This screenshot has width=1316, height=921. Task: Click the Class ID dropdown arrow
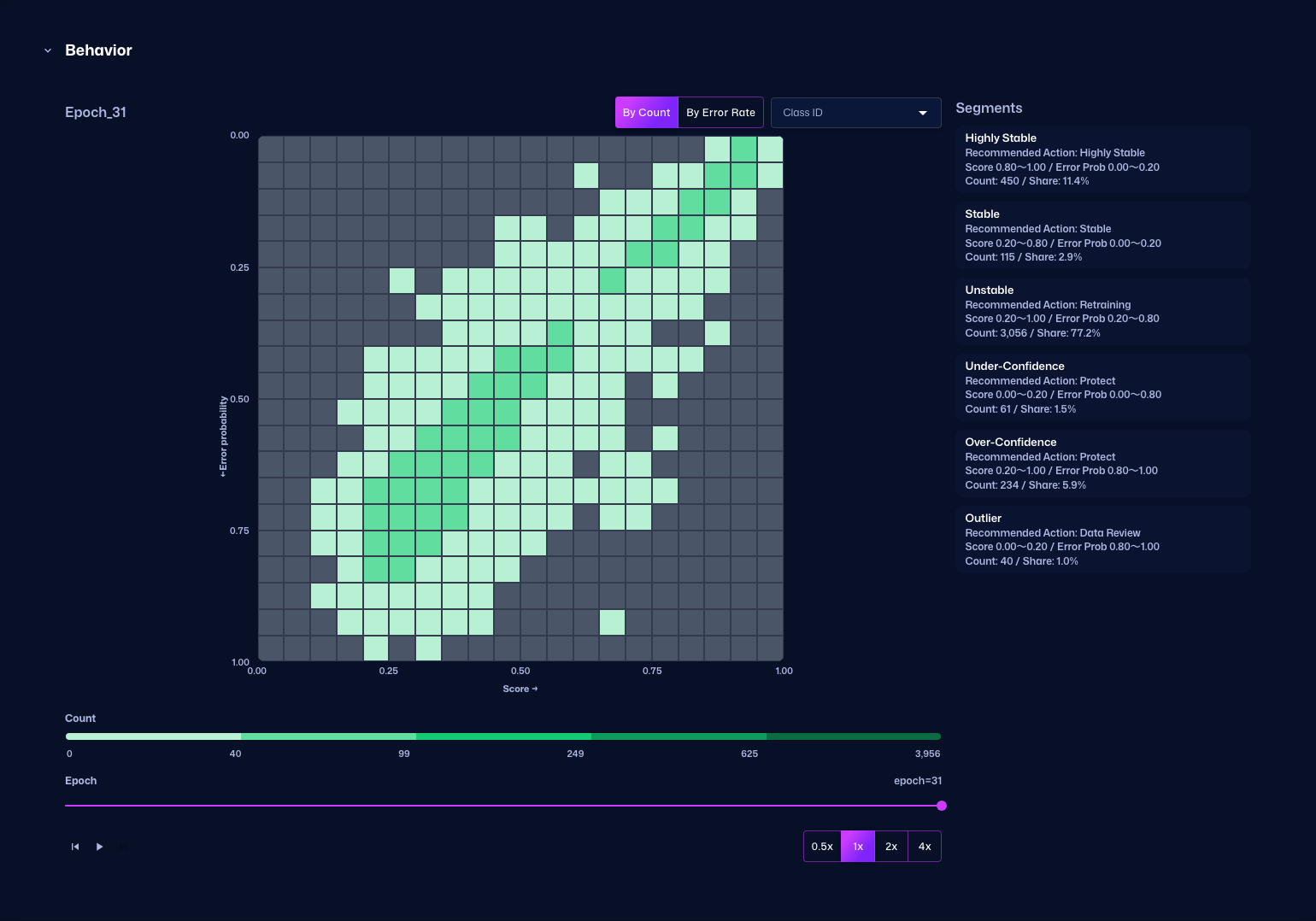click(923, 113)
